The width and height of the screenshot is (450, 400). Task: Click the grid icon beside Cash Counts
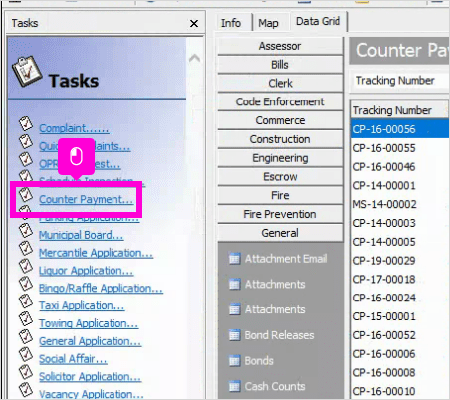[234, 386]
